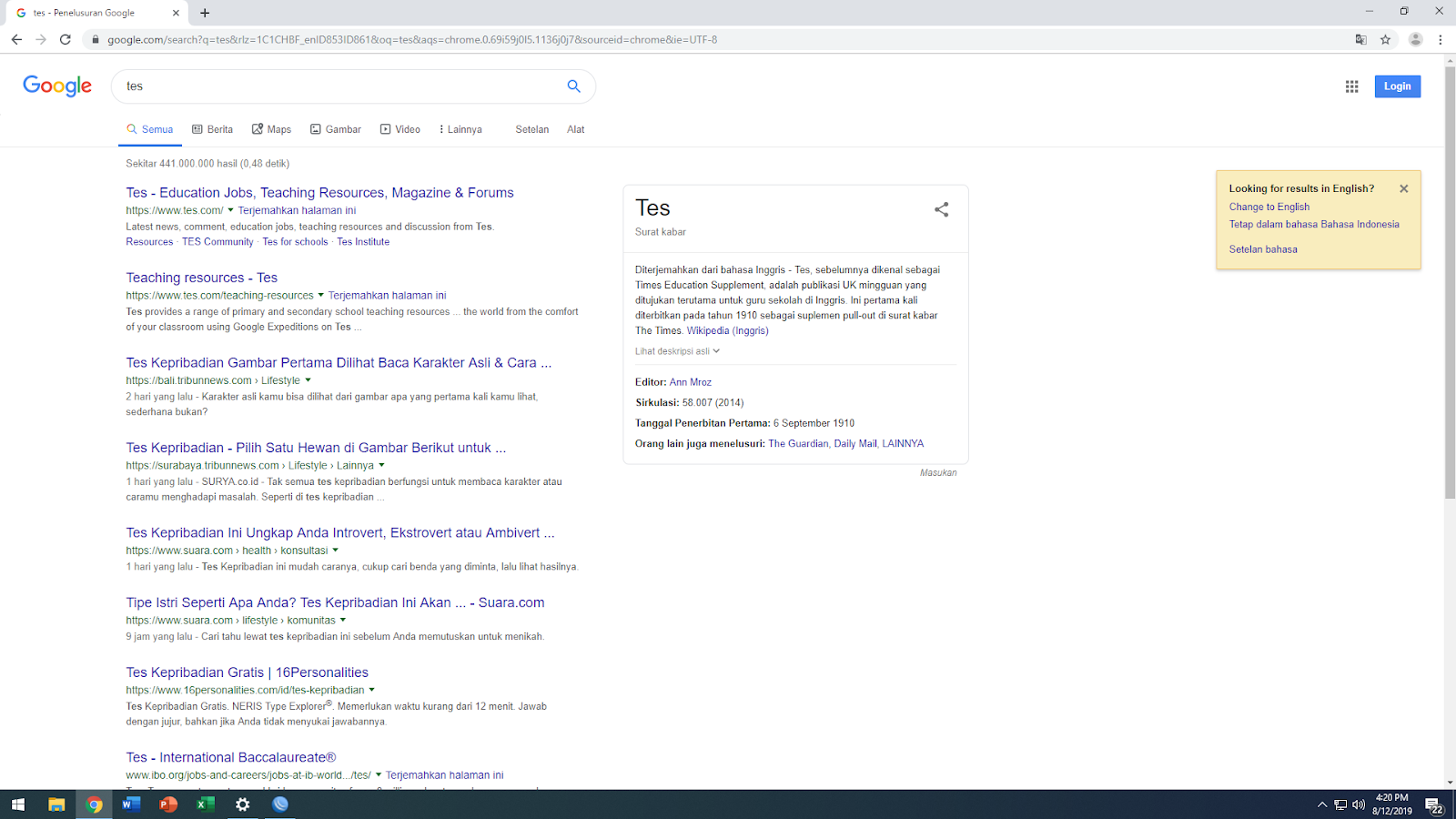Open the Alat search tools
The width and height of the screenshot is (1456, 819).
coord(576,129)
